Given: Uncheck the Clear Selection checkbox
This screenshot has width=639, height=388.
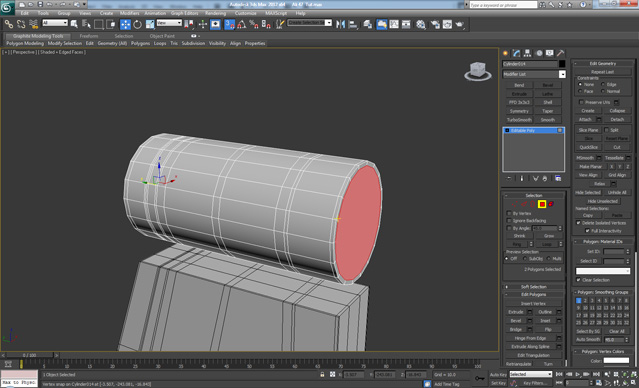Looking at the screenshot, I should [x=578, y=280].
